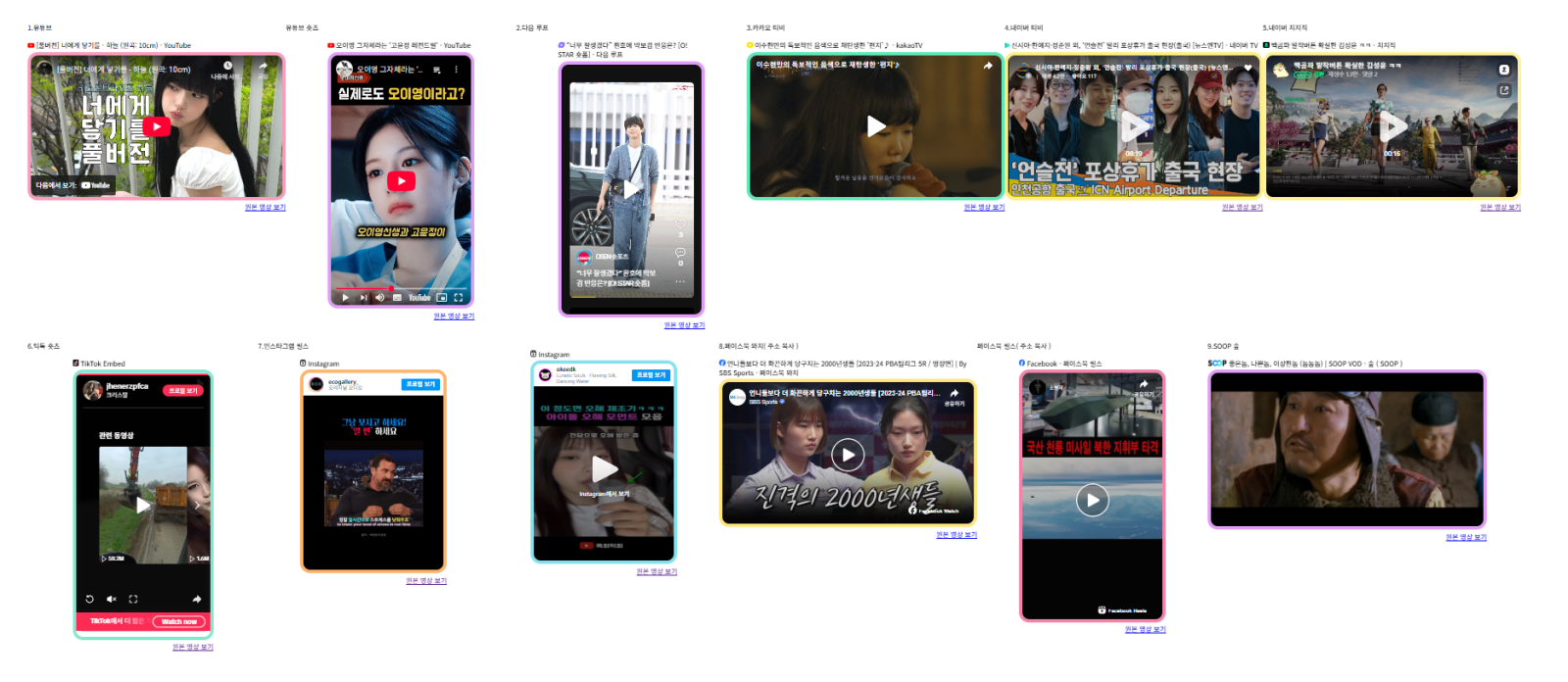Click the heart icon on the Naver TV video
Viewport: 1568px width, 682px height.
click(x=1248, y=68)
